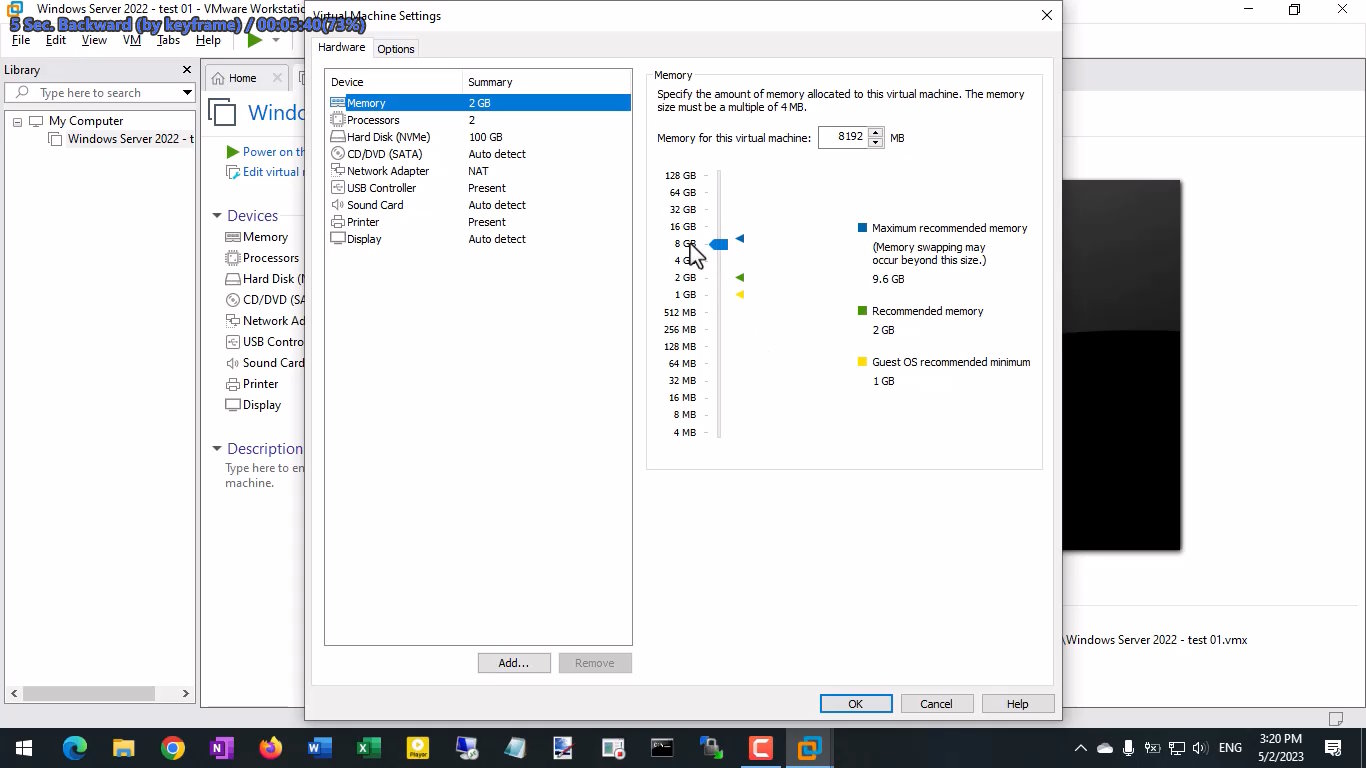The height and width of the screenshot is (768, 1366).
Task: Select Hard Disk (NVMe) in device list
Action: tap(388, 137)
